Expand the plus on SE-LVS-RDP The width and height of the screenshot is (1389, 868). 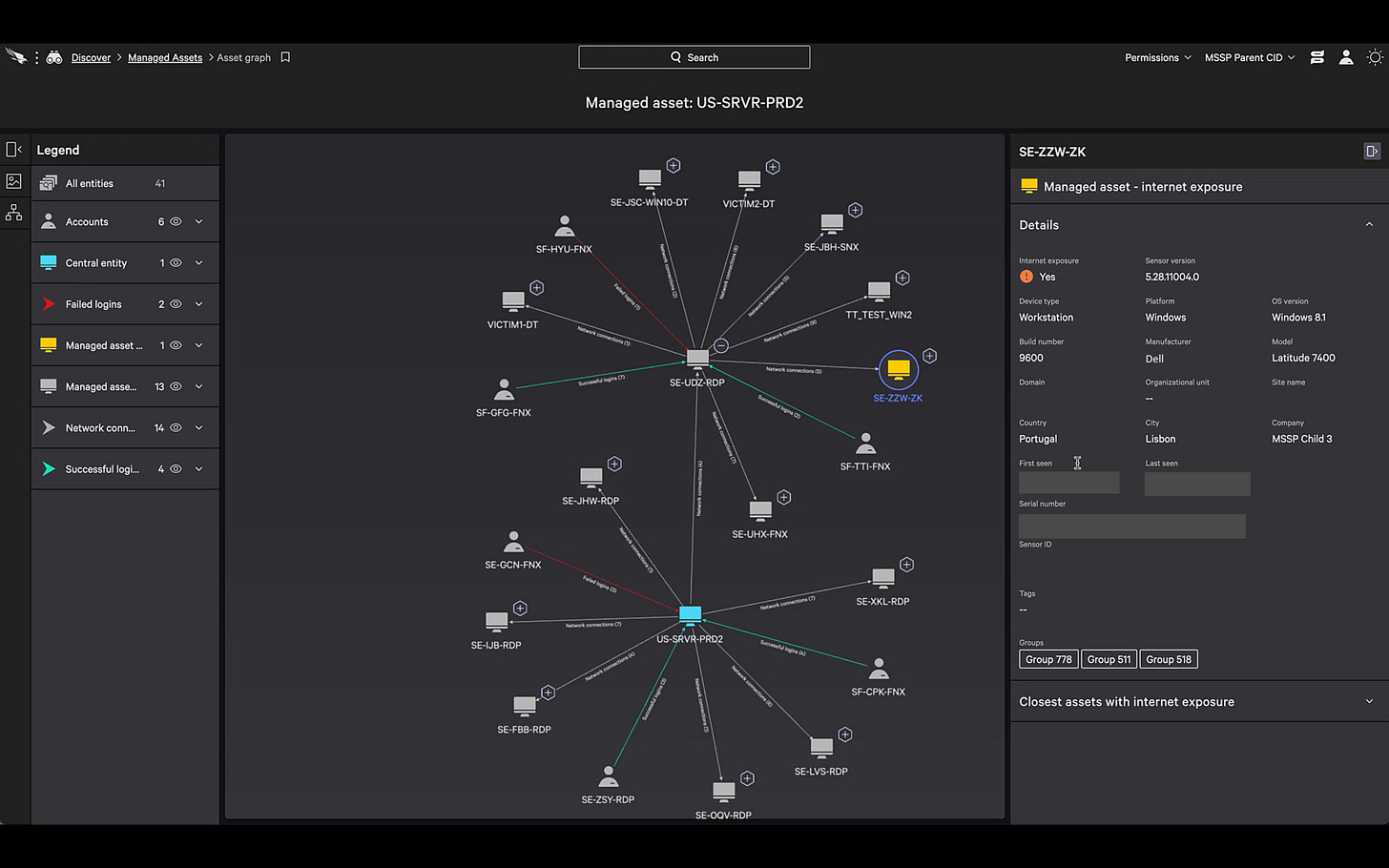pos(845,734)
